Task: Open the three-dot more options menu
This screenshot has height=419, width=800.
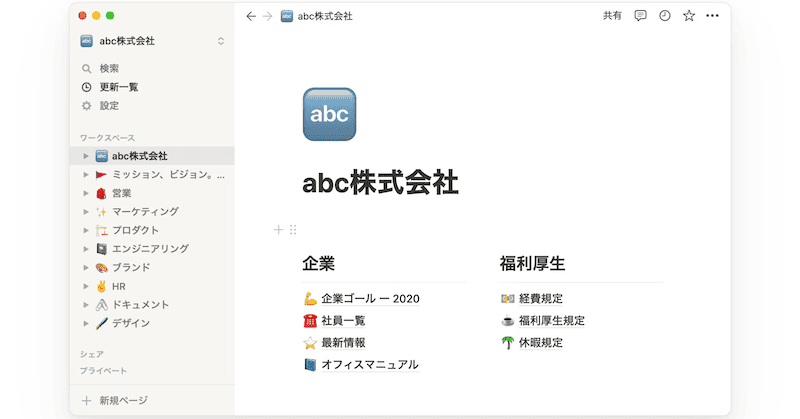Action: click(712, 16)
